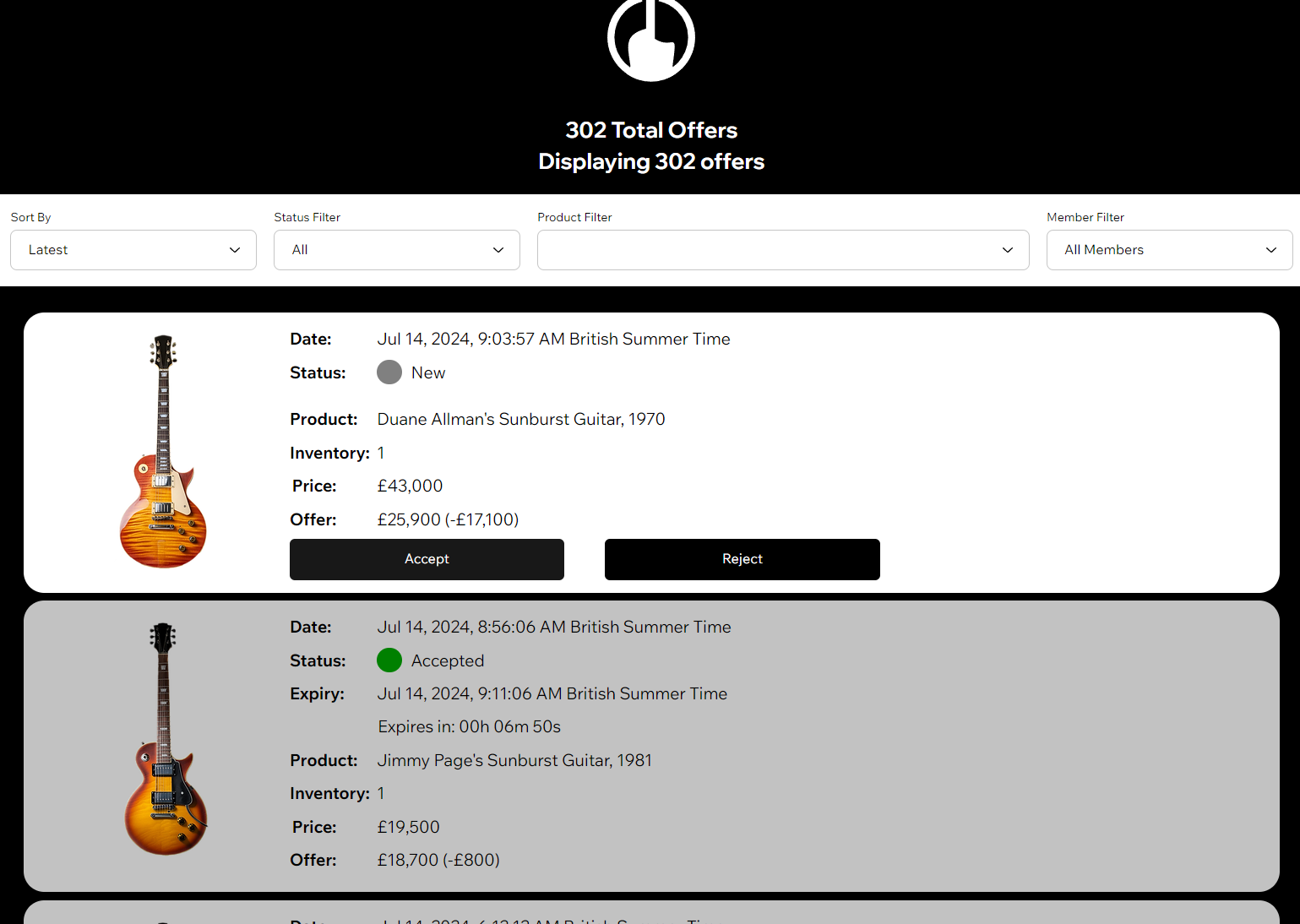Open the Product Filter dropdown
Viewport: 1300px width, 924px height.
[783, 250]
